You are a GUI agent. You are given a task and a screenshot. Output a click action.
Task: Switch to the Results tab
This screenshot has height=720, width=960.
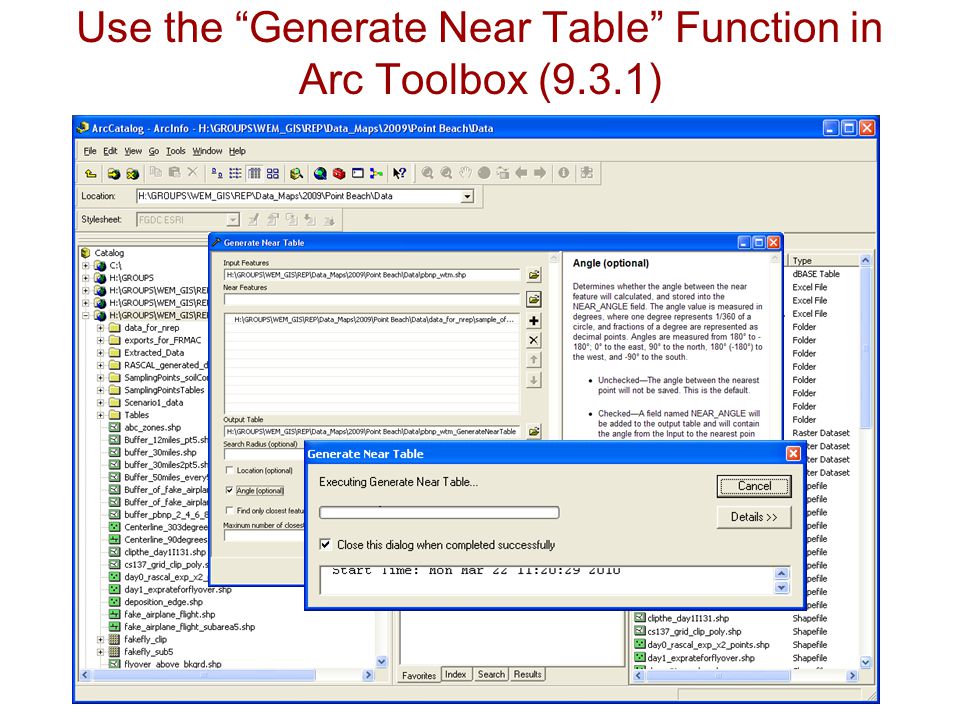click(x=528, y=674)
